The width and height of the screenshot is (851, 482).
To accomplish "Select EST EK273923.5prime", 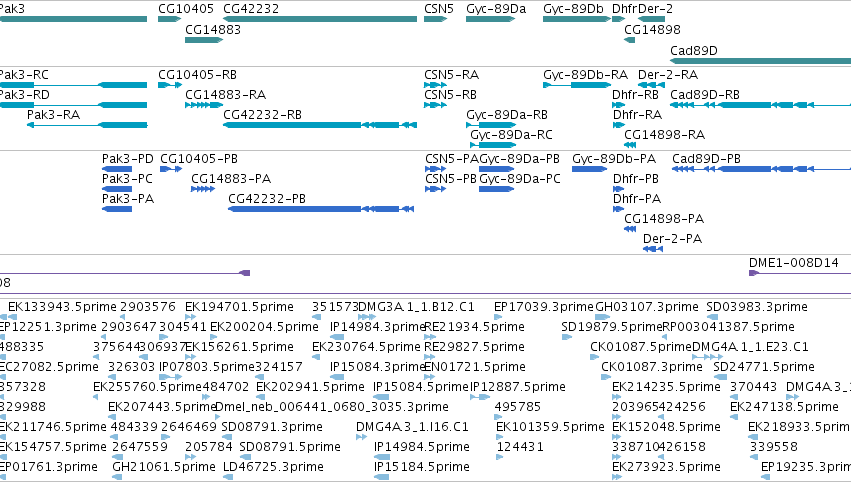I will tap(666, 467).
